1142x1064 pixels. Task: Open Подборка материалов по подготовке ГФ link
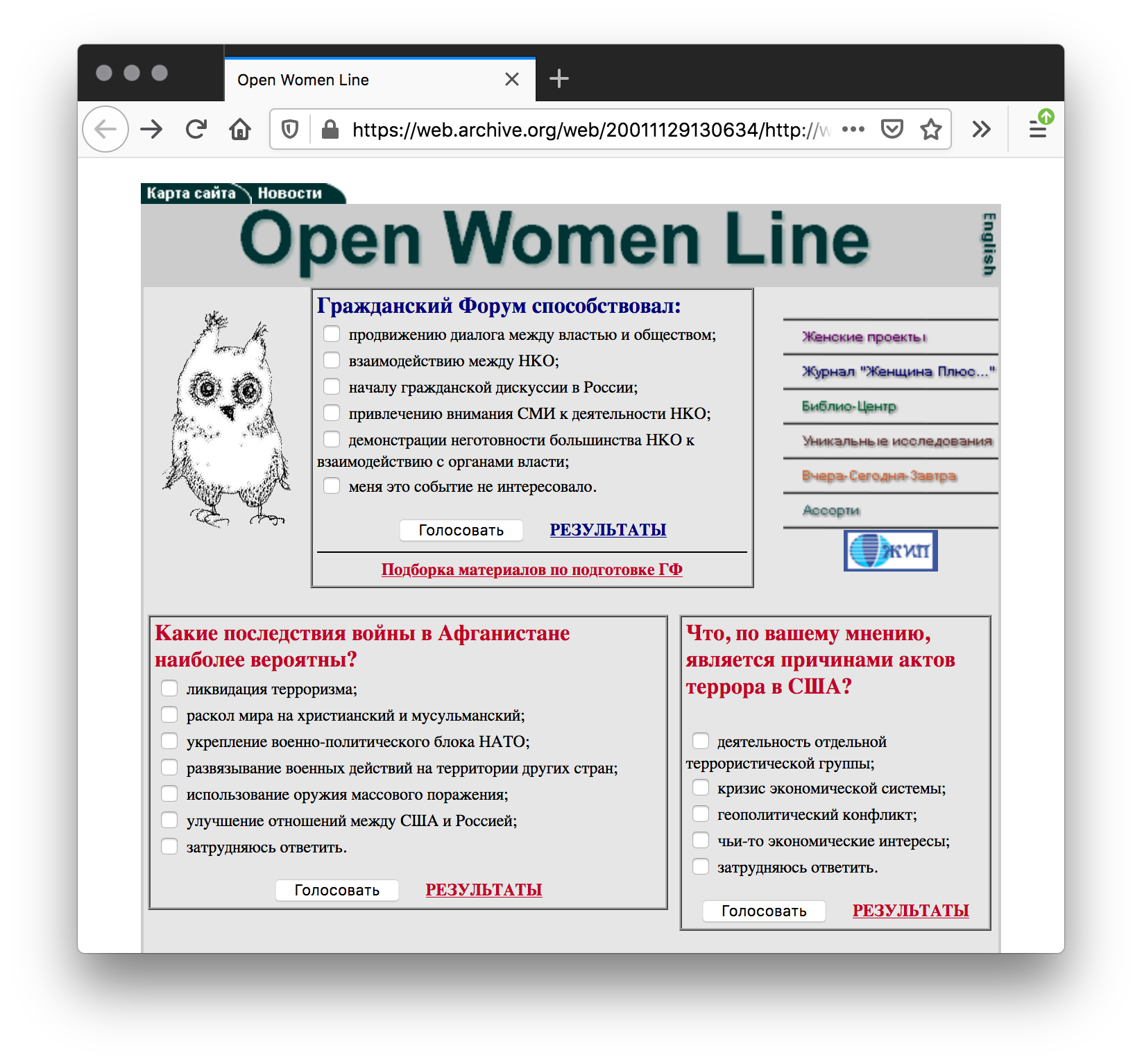[x=532, y=569]
